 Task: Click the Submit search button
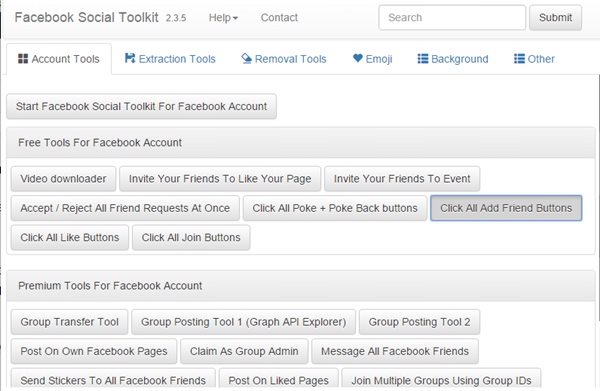(x=555, y=18)
